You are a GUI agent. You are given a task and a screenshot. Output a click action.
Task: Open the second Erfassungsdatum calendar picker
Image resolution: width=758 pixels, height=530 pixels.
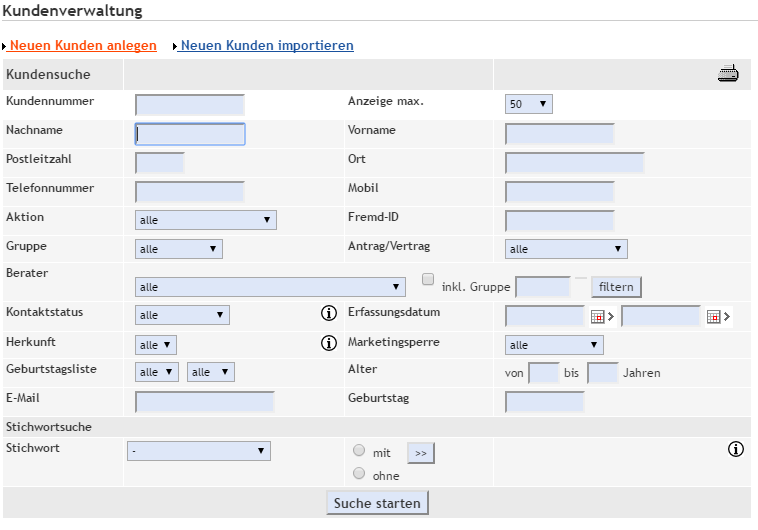point(714,317)
